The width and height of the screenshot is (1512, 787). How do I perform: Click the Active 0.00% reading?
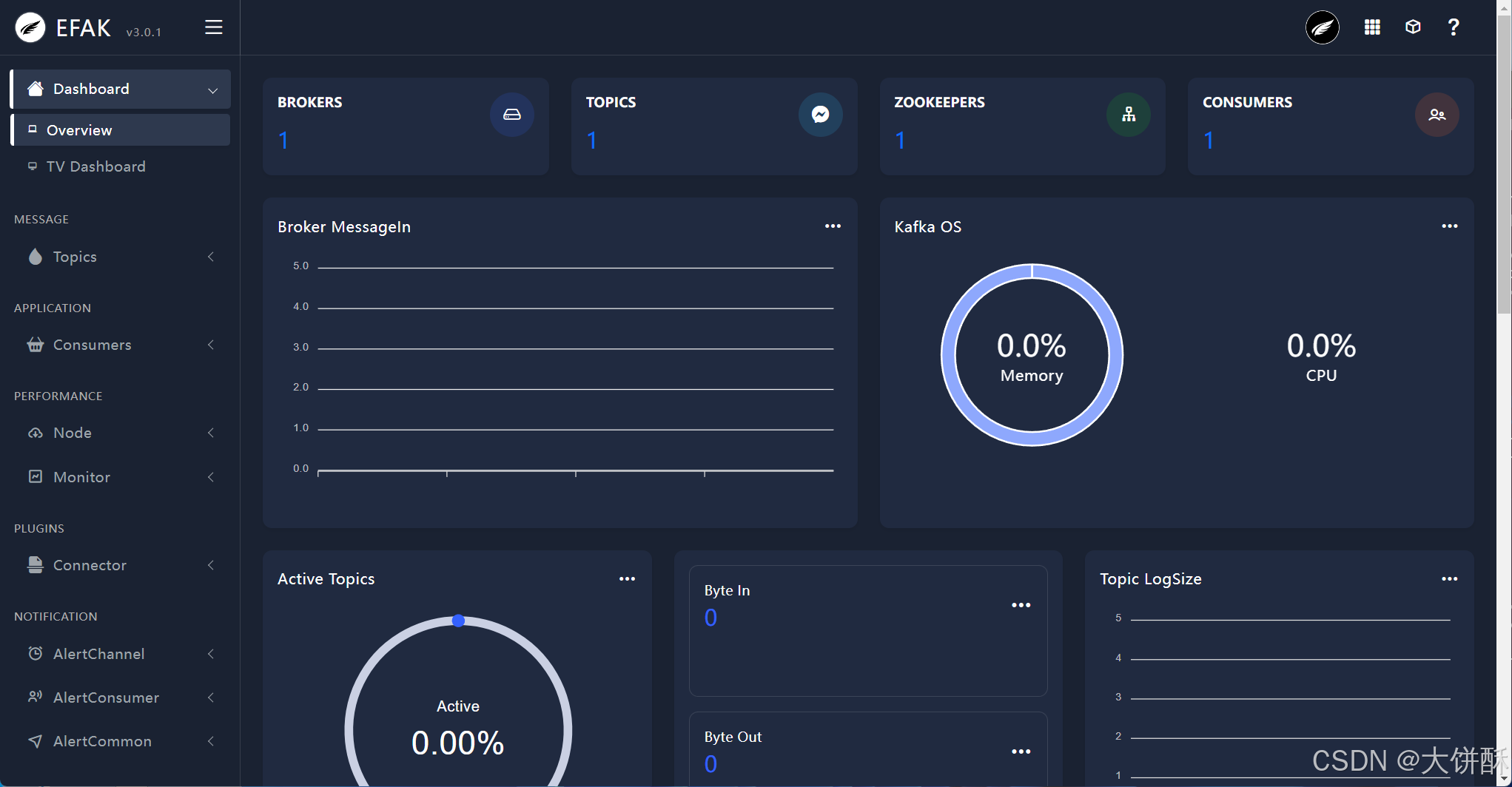(x=458, y=743)
